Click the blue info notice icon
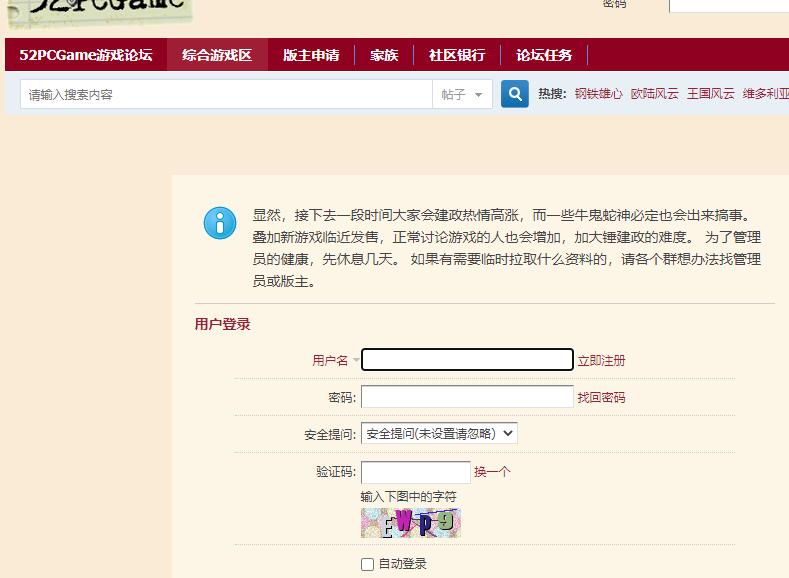The image size is (789, 578). pyautogui.click(x=220, y=222)
